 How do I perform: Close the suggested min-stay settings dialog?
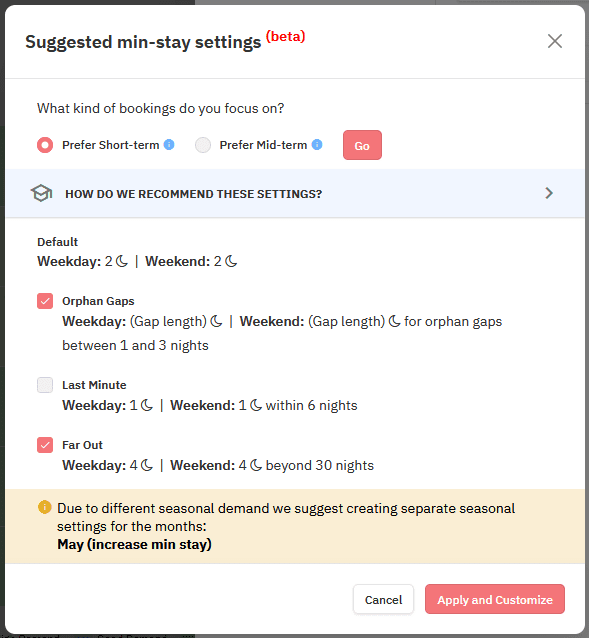point(554,41)
